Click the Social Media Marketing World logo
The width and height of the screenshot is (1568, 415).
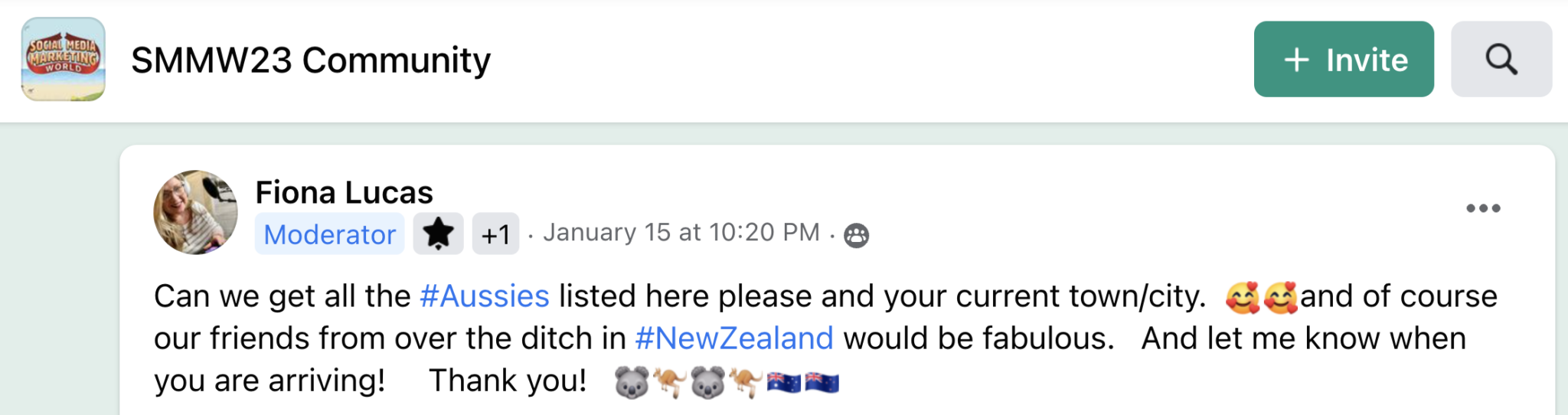coord(63,59)
